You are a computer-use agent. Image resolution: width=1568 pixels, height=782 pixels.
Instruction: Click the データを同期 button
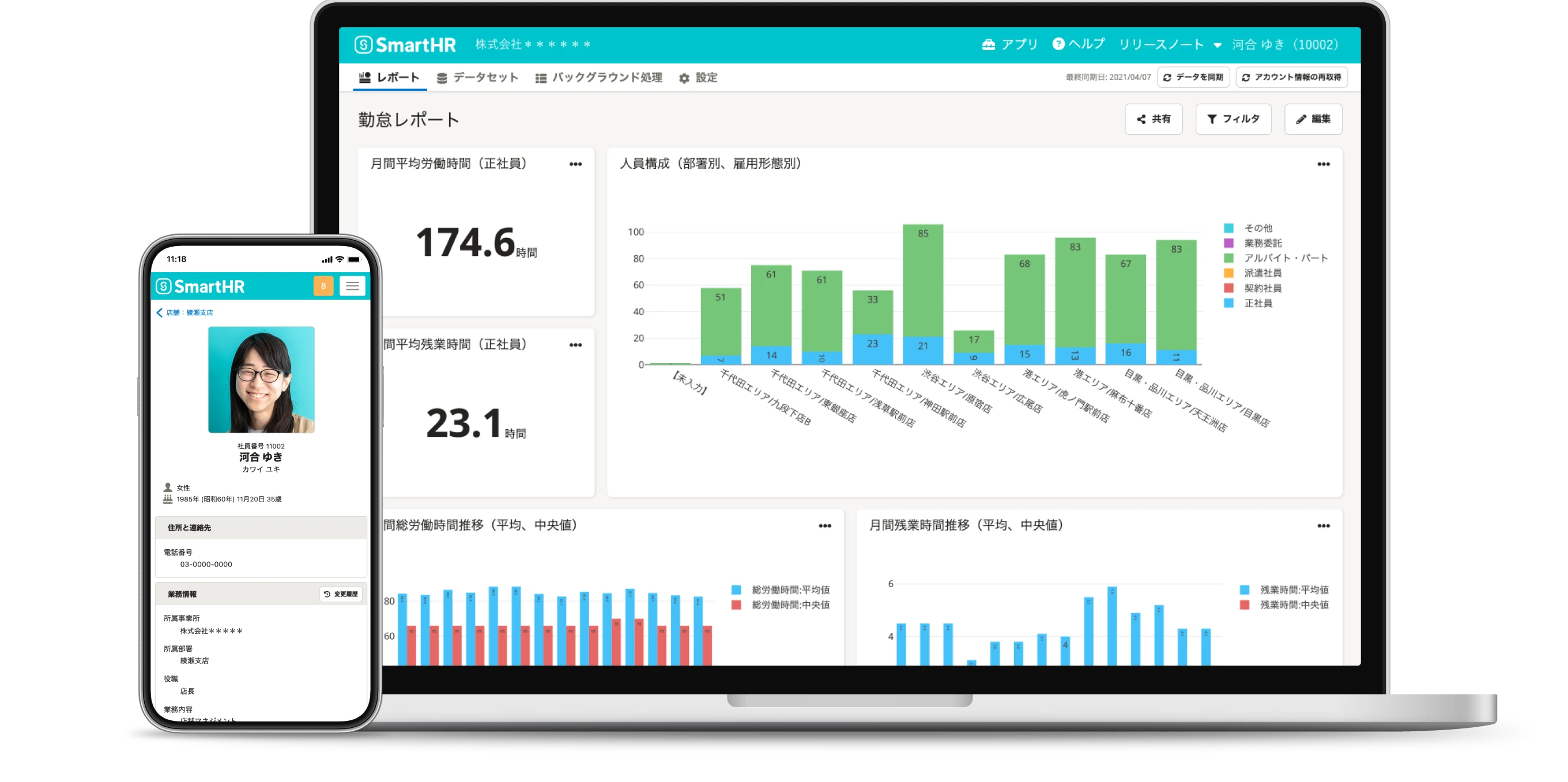tap(1193, 77)
